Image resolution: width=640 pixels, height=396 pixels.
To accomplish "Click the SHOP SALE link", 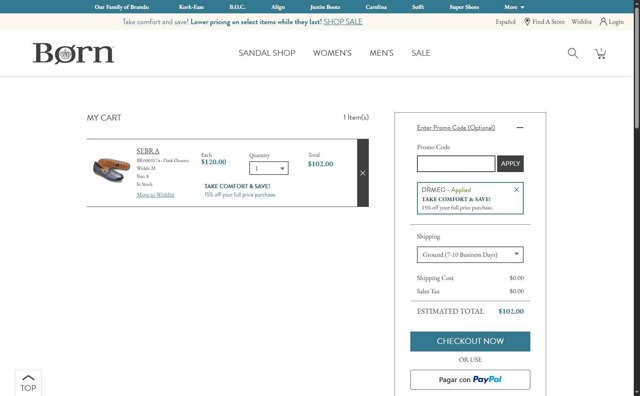I will tap(343, 22).
